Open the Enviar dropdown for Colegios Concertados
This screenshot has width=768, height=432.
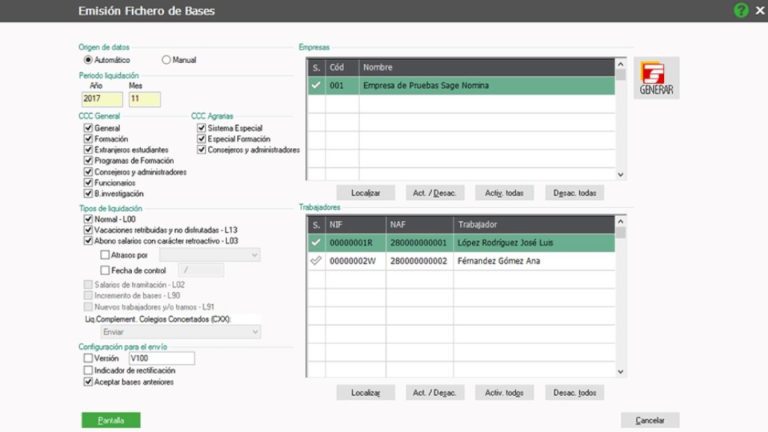[254, 331]
